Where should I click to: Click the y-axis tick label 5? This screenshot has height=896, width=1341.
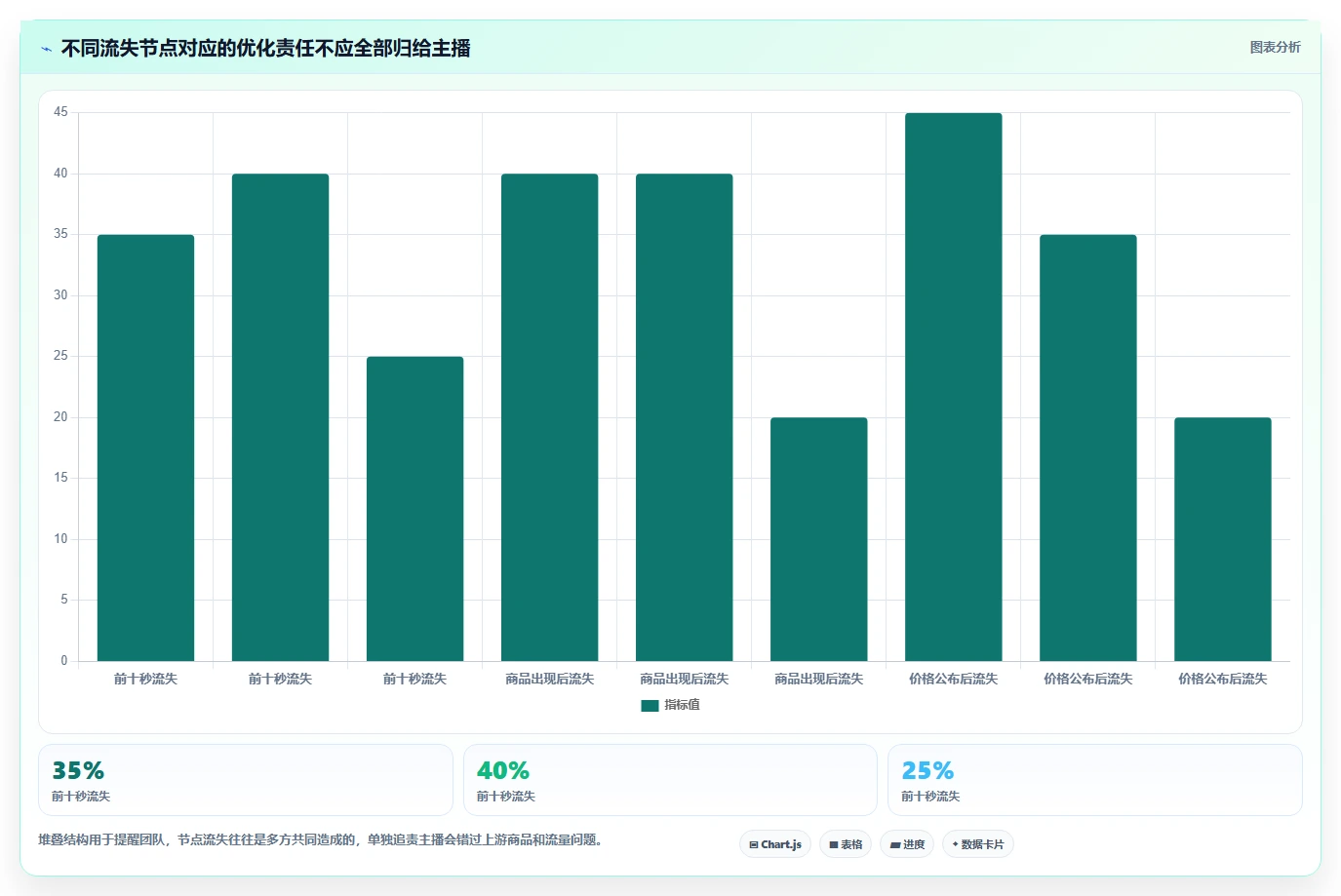(x=64, y=600)
